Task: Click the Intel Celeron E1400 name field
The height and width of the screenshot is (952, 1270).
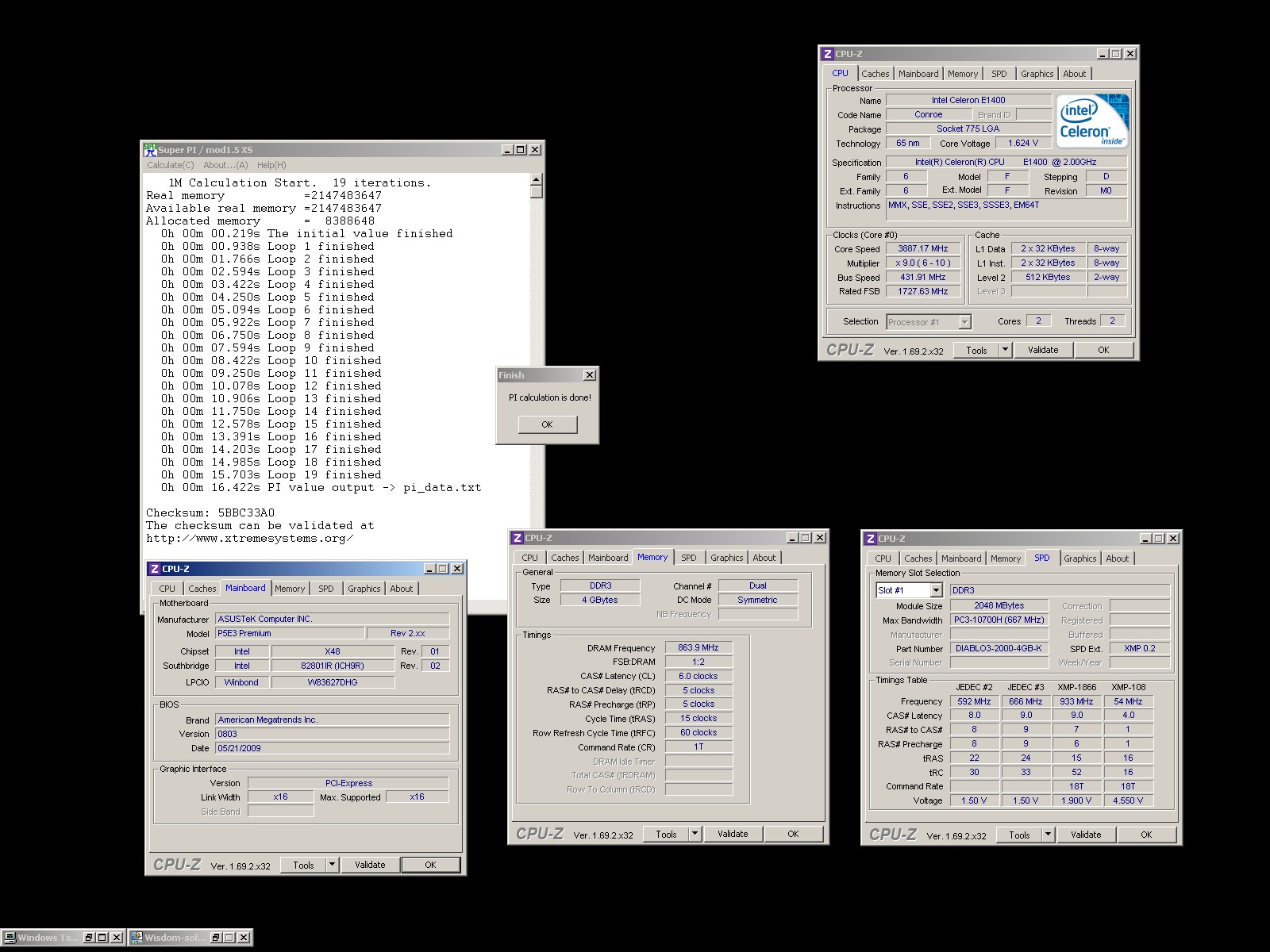Action: click(968, 100)
